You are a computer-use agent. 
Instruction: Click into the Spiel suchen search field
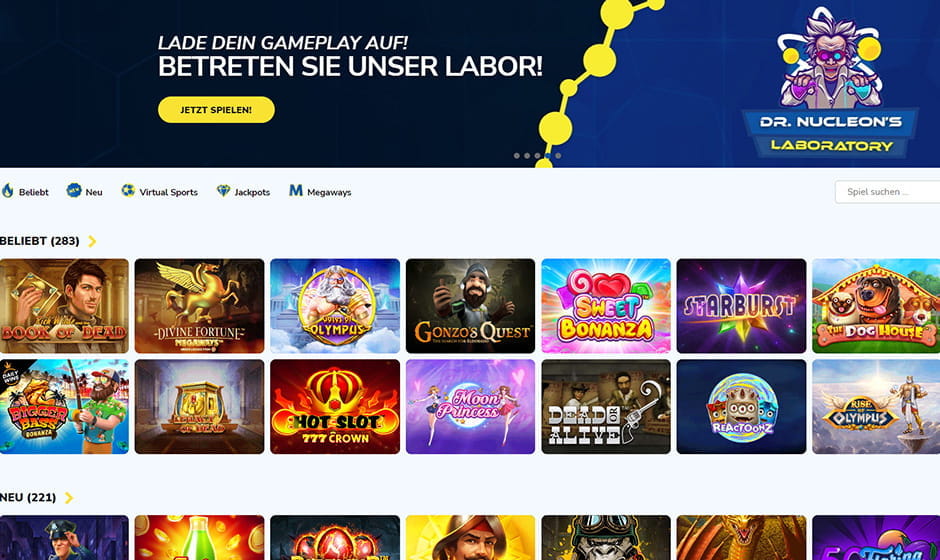pos(887,192)
